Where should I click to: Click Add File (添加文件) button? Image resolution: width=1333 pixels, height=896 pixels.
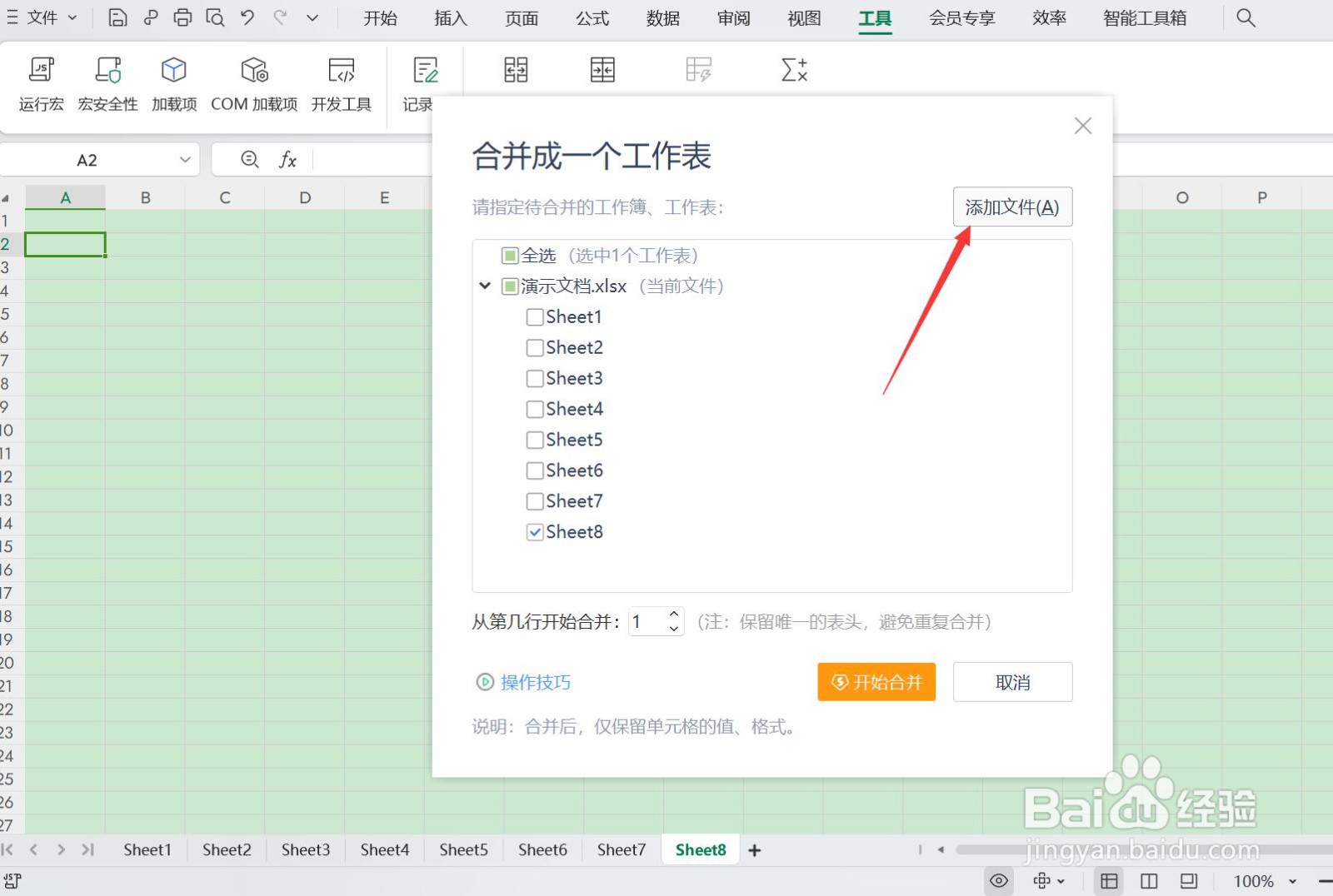(1012, 207)
